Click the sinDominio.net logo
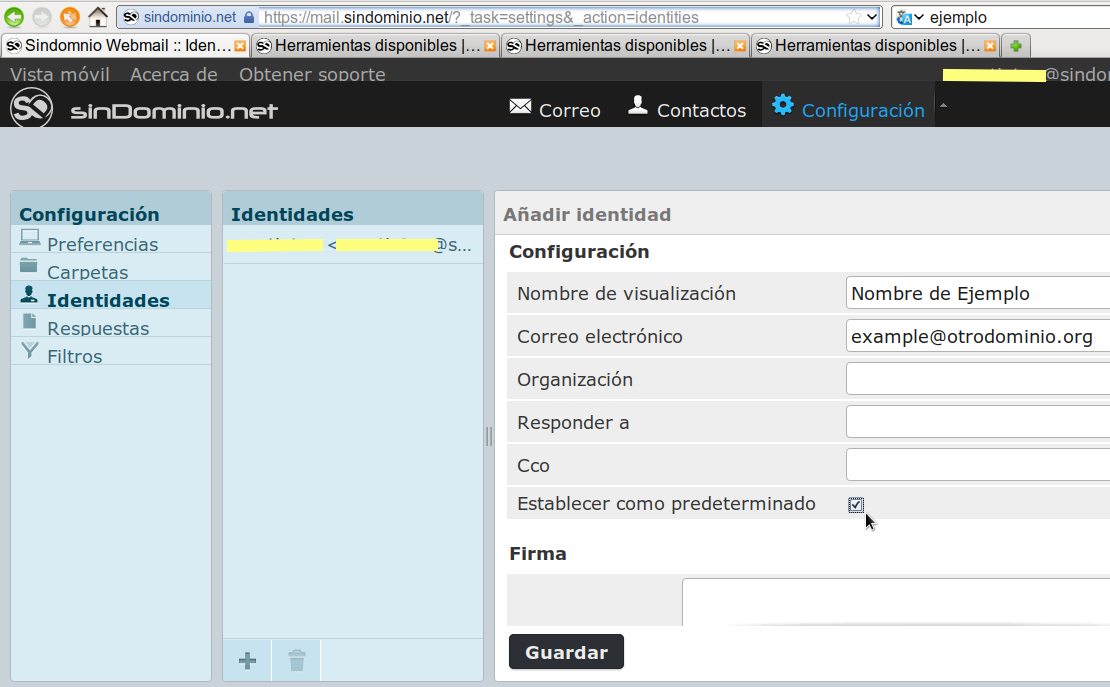 (x=144, y=110)
